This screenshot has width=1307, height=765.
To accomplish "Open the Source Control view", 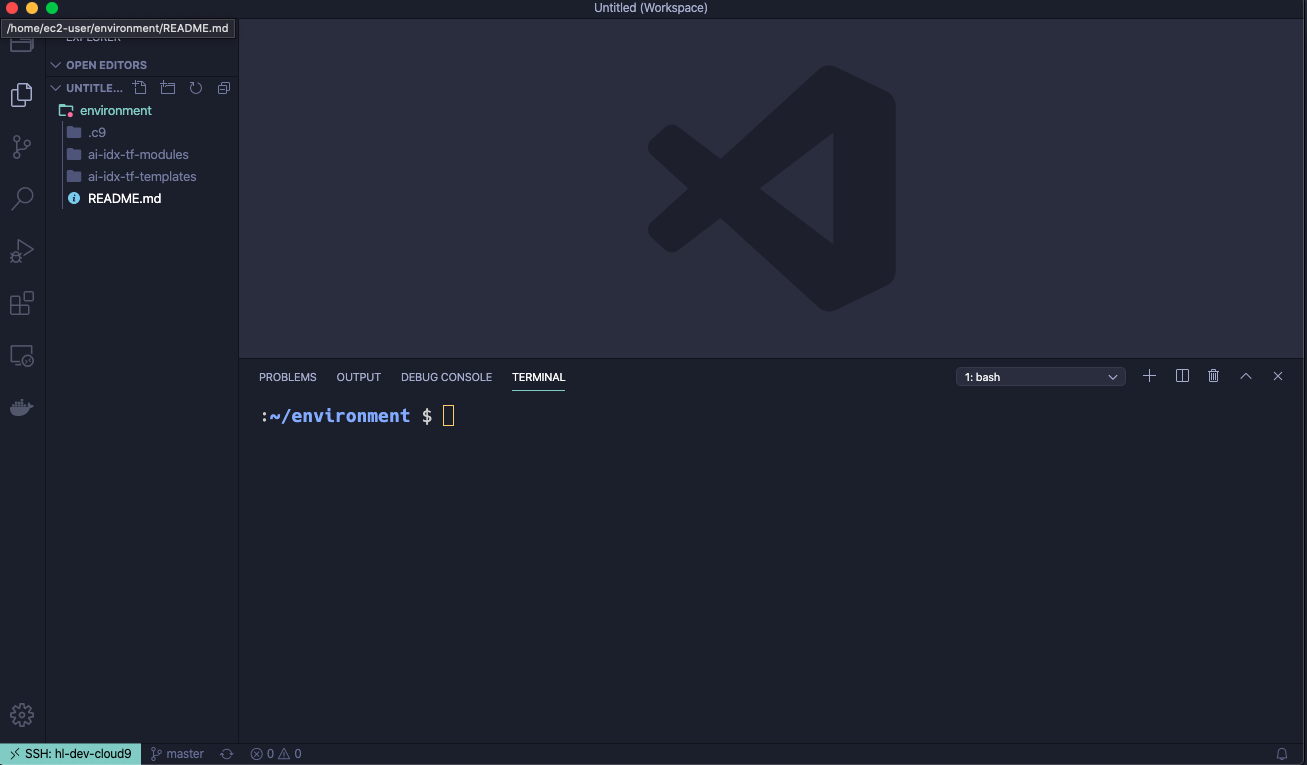I will click(22, 147).
